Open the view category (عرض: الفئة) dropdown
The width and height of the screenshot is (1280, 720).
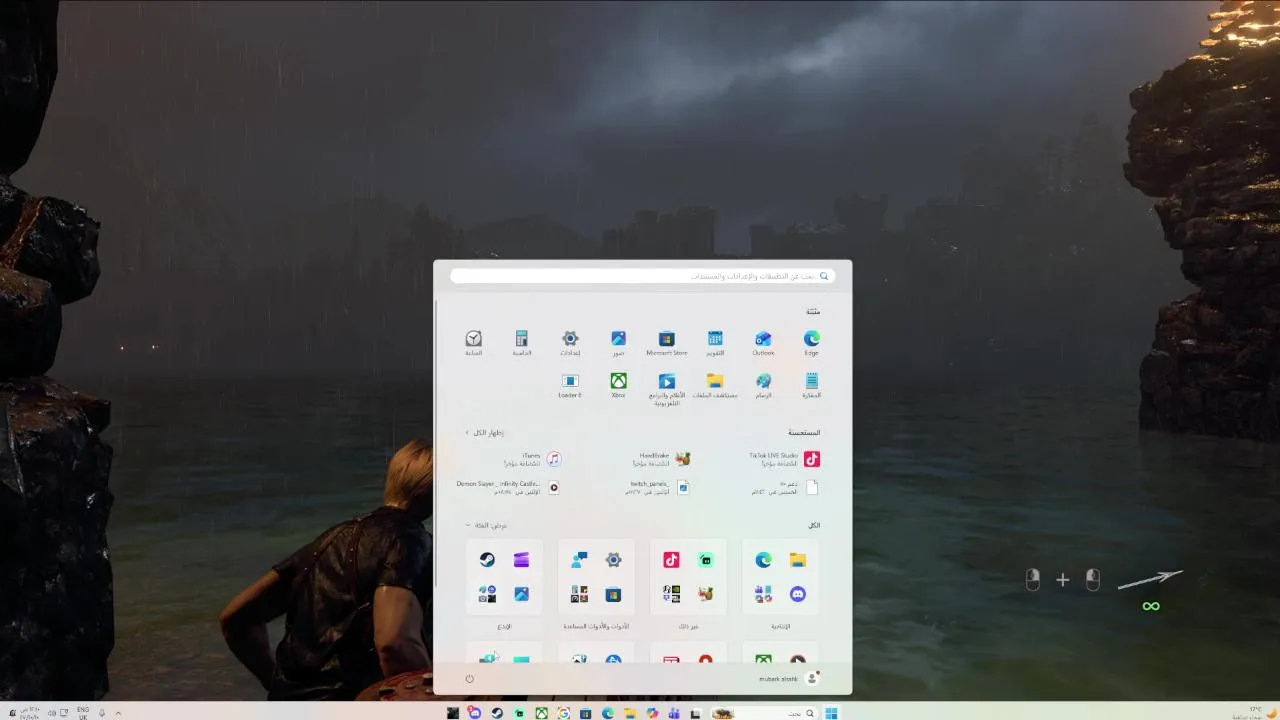[487, 525]
